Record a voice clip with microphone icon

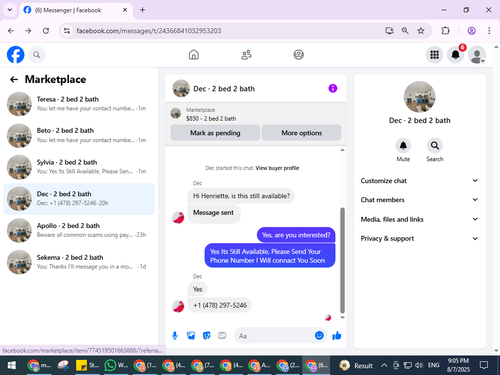coord(175,336)
